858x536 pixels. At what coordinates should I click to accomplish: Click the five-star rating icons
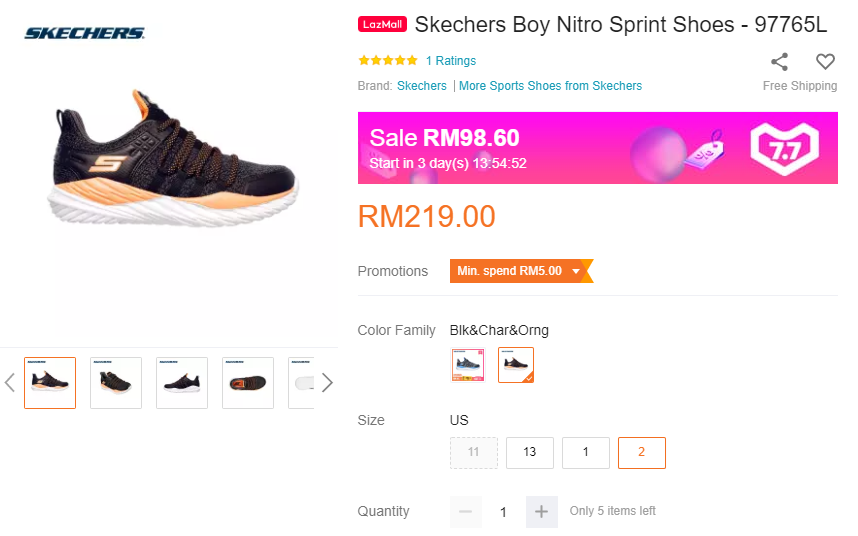(x=388, y=61)
